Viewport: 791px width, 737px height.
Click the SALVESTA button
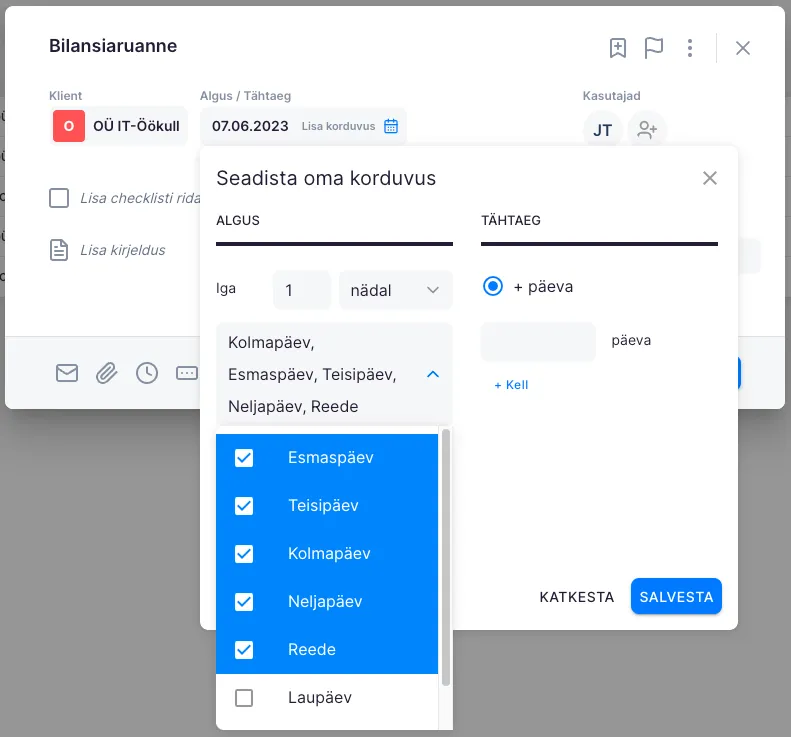(676, 597)
